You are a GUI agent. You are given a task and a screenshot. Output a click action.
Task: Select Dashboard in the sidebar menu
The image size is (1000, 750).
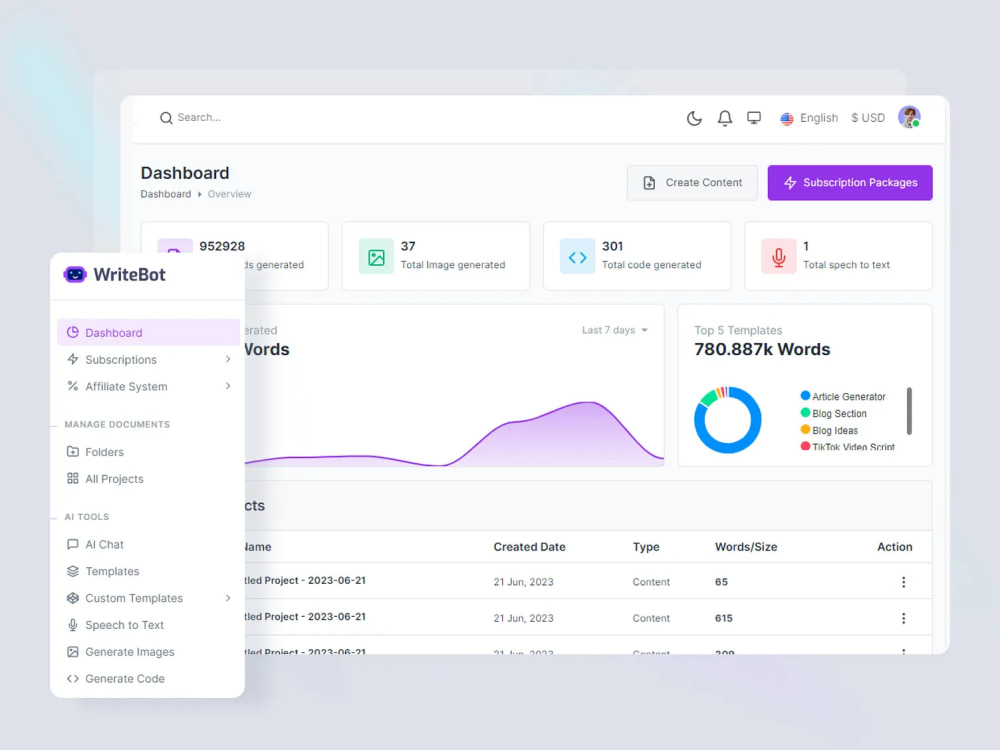[x=149, y=332]
